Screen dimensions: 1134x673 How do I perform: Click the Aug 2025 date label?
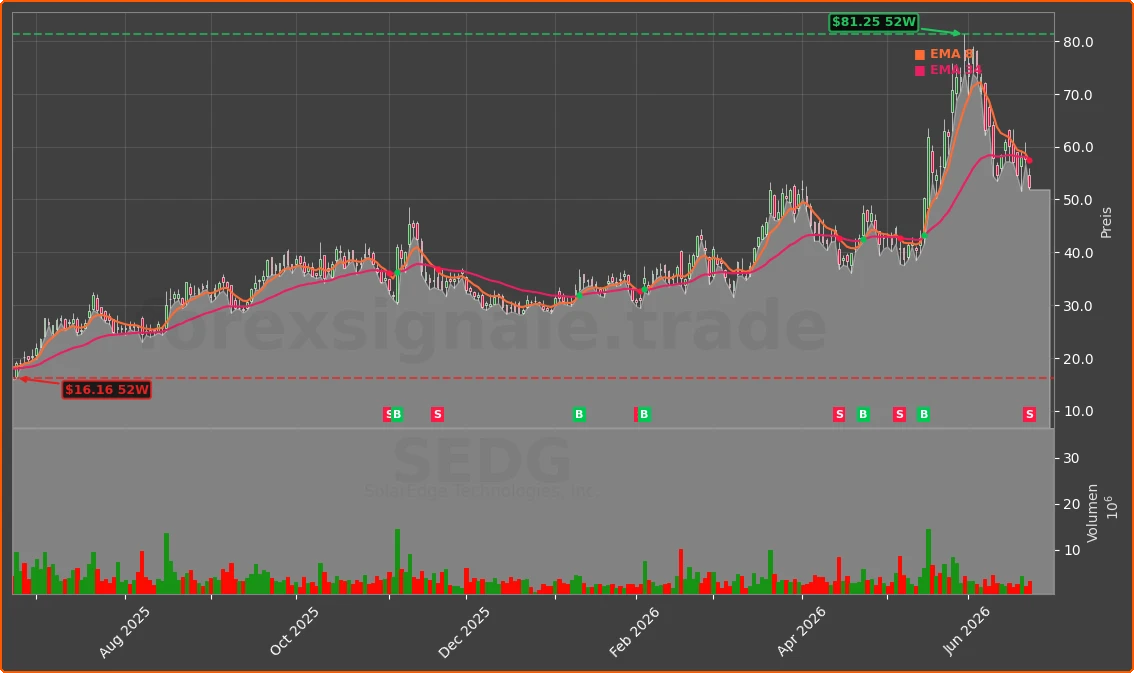(x=124, y=632)
